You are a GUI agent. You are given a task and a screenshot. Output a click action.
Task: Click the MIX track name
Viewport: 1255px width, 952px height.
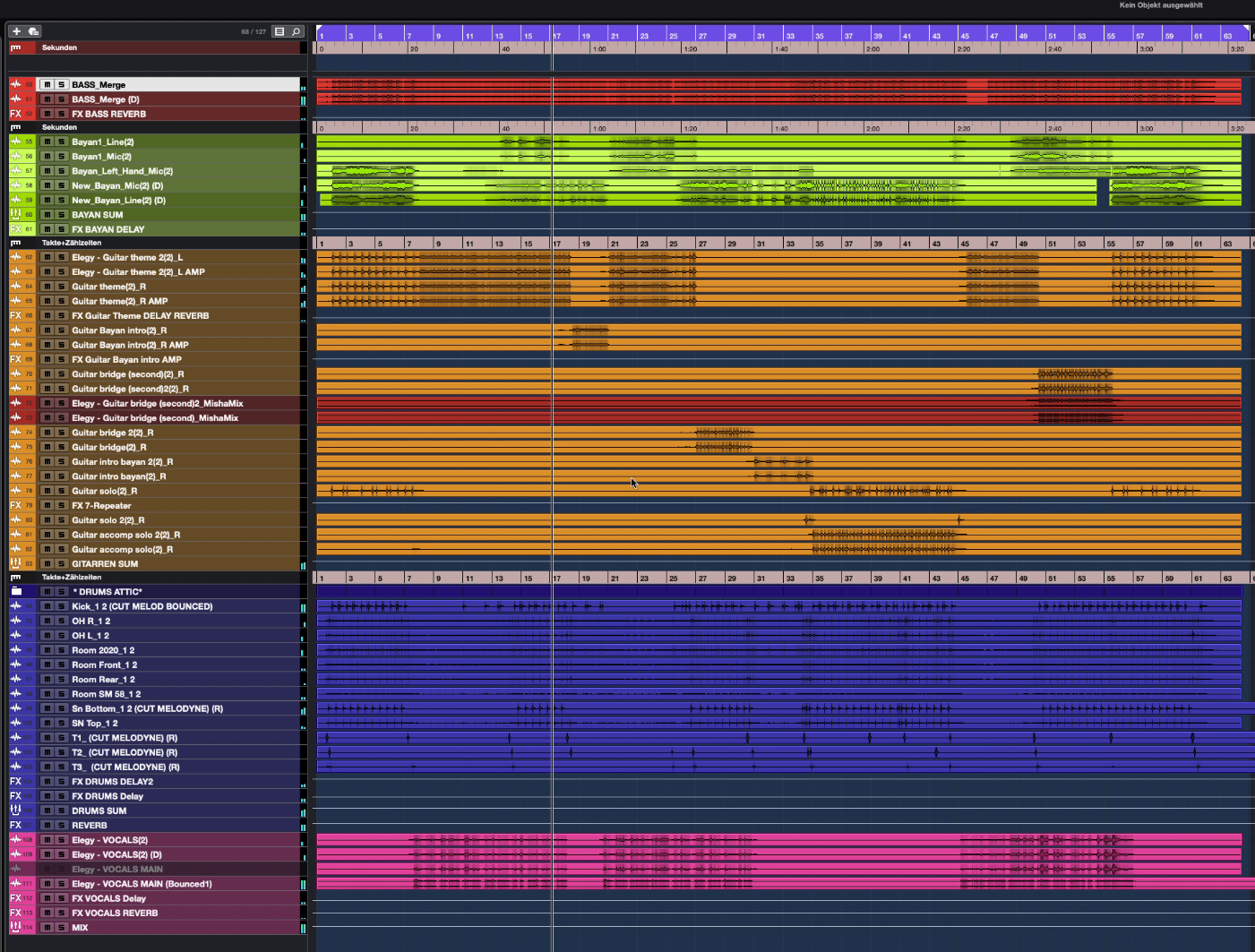pyautogui.click(x=80, y=928)
